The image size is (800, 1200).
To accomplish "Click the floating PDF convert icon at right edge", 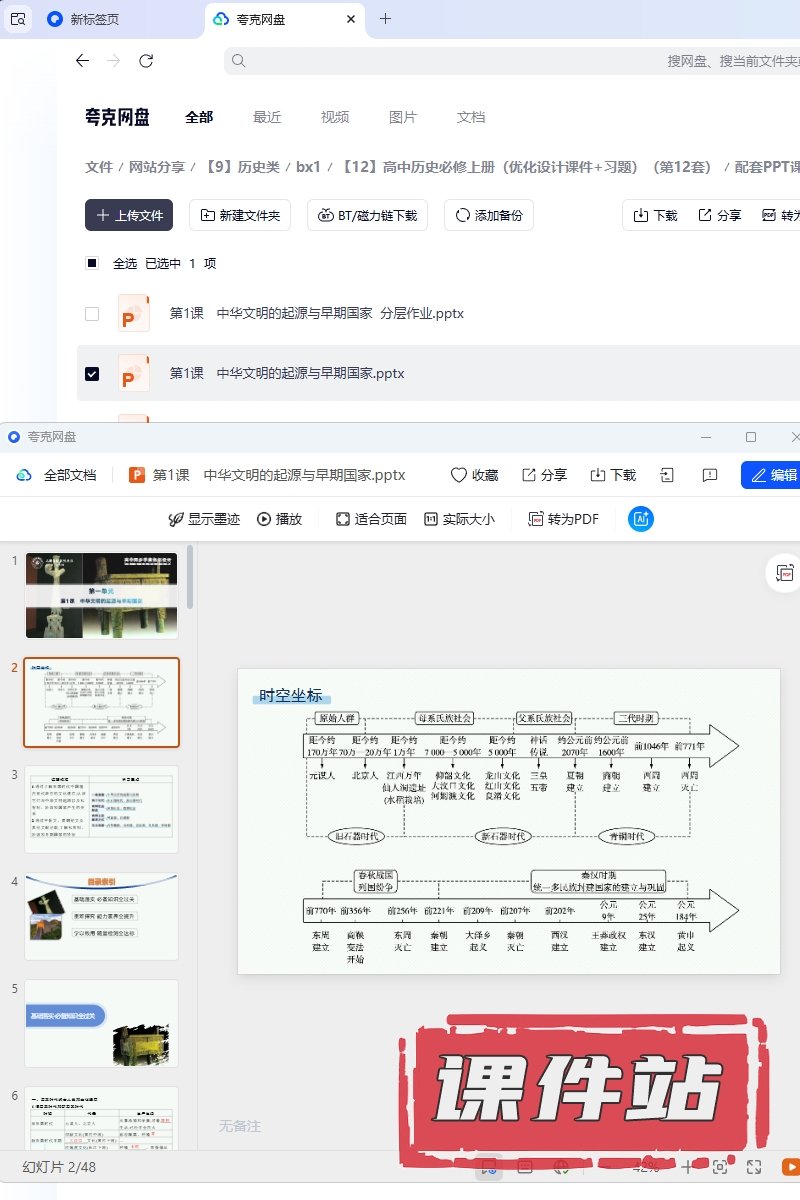I will (783, 573).
